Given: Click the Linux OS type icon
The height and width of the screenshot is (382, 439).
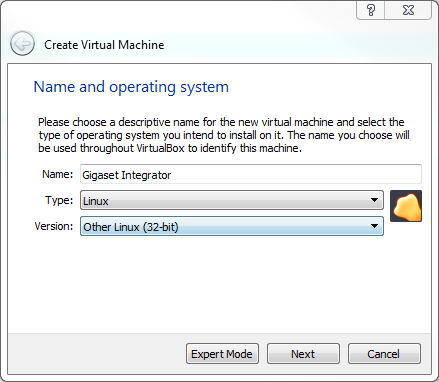Looking at the screenshot, I should click(x=406, y=206).
